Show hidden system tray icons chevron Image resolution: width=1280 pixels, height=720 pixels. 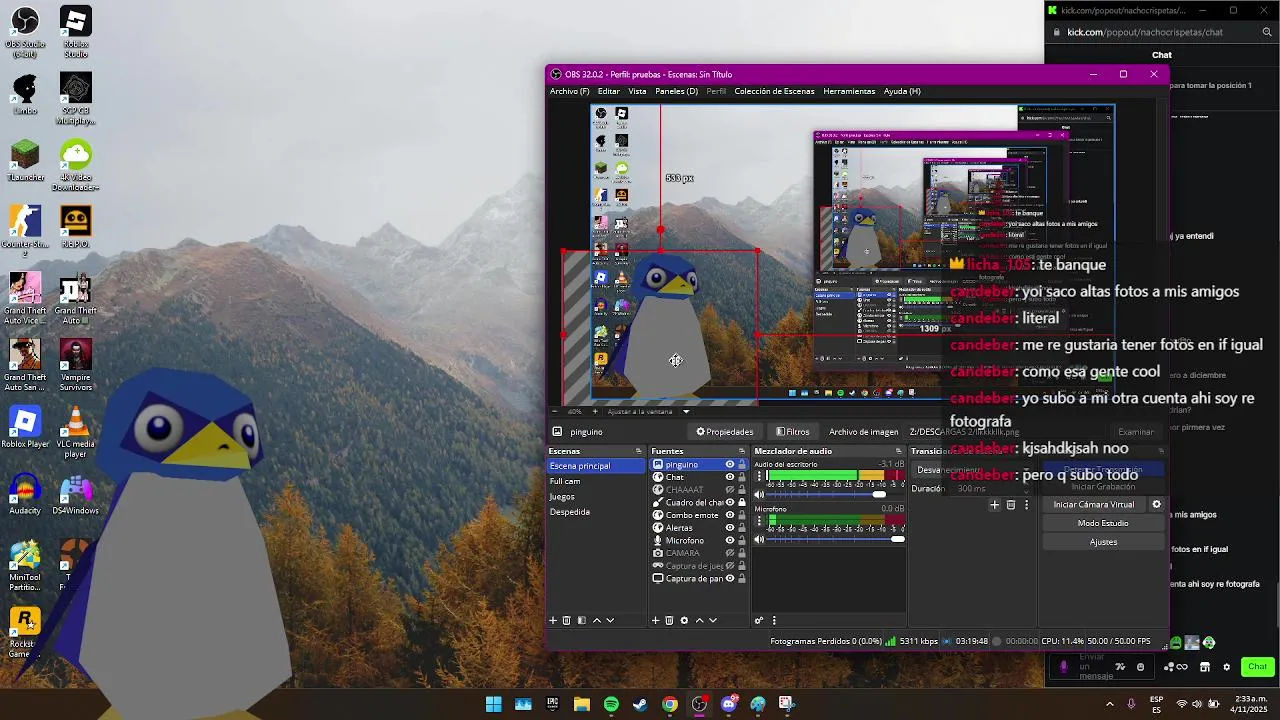(x=1109, y=704)
